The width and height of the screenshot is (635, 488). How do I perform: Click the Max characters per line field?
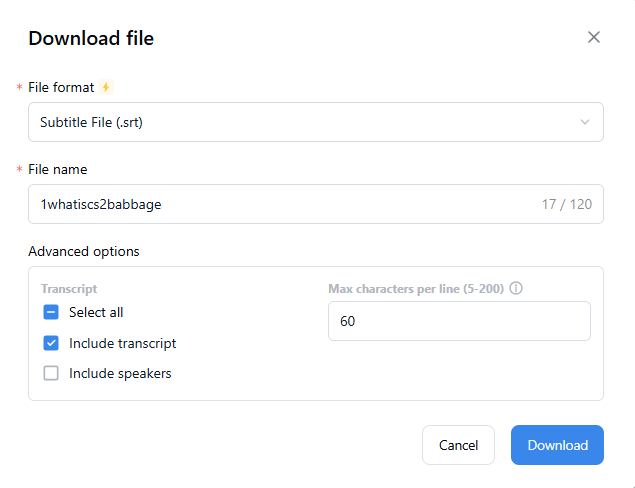click(459, 321)
